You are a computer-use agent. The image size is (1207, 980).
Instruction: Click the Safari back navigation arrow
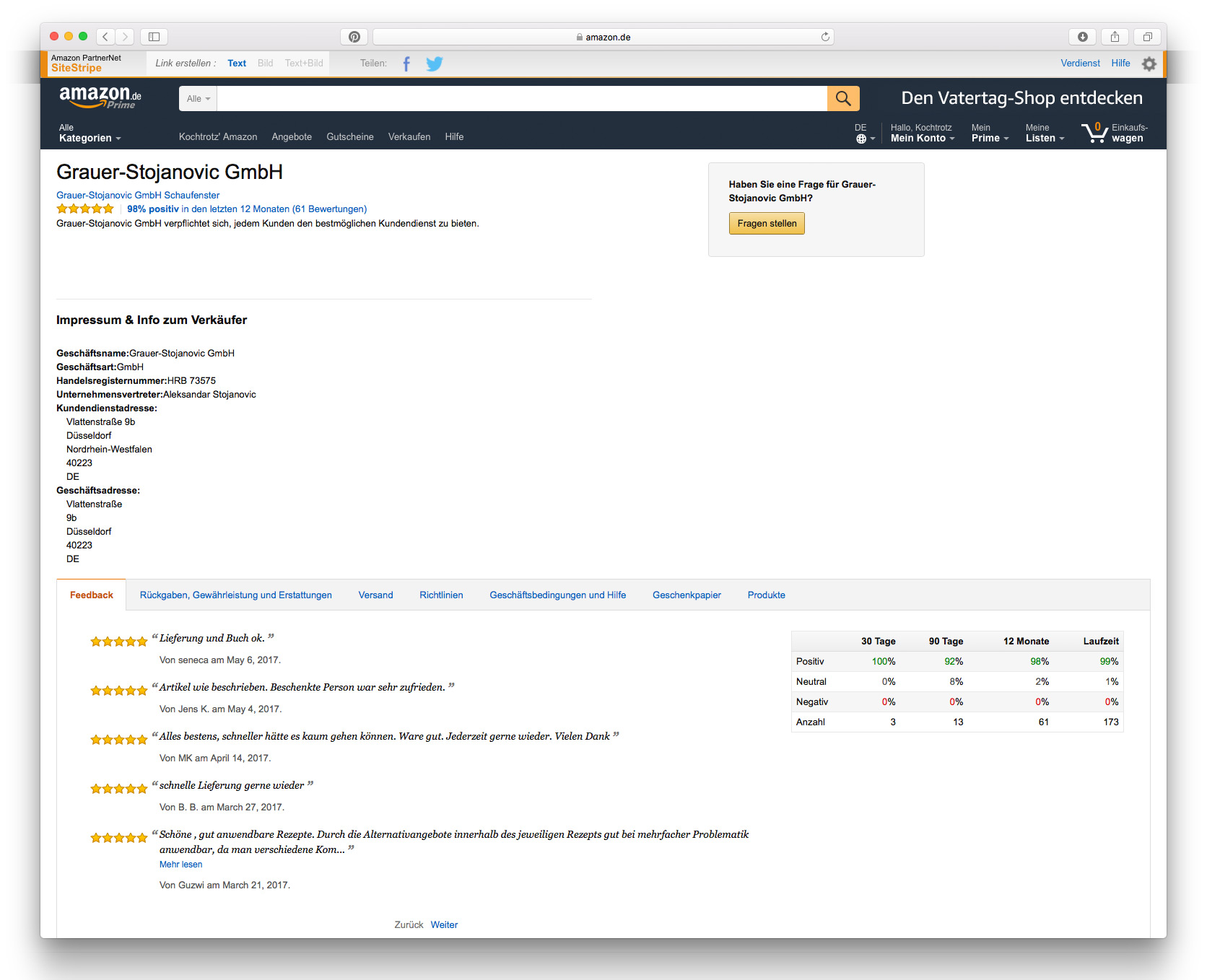coord(105,37)
